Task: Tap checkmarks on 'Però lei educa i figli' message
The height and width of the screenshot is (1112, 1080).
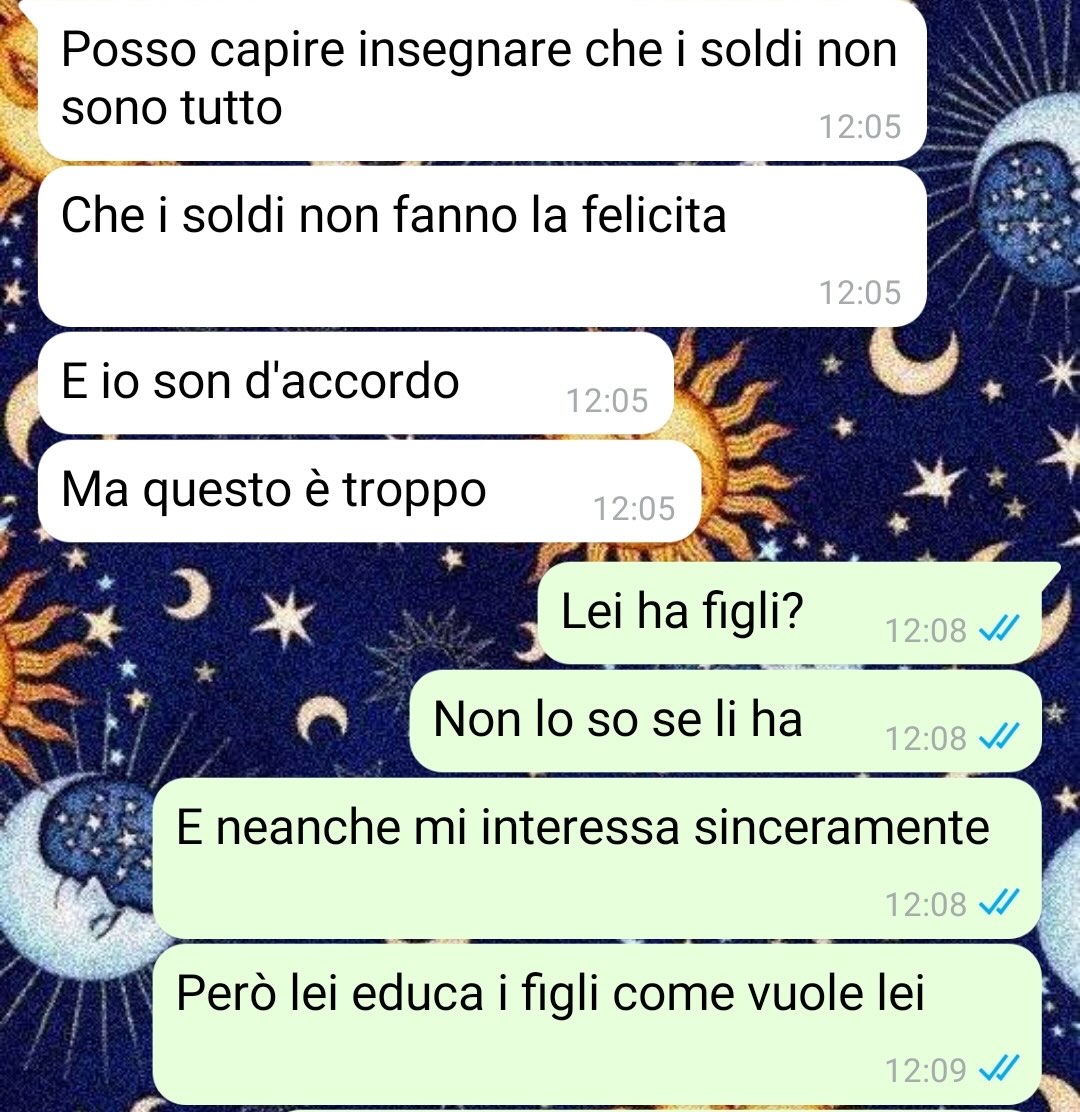Action: 998,1068
